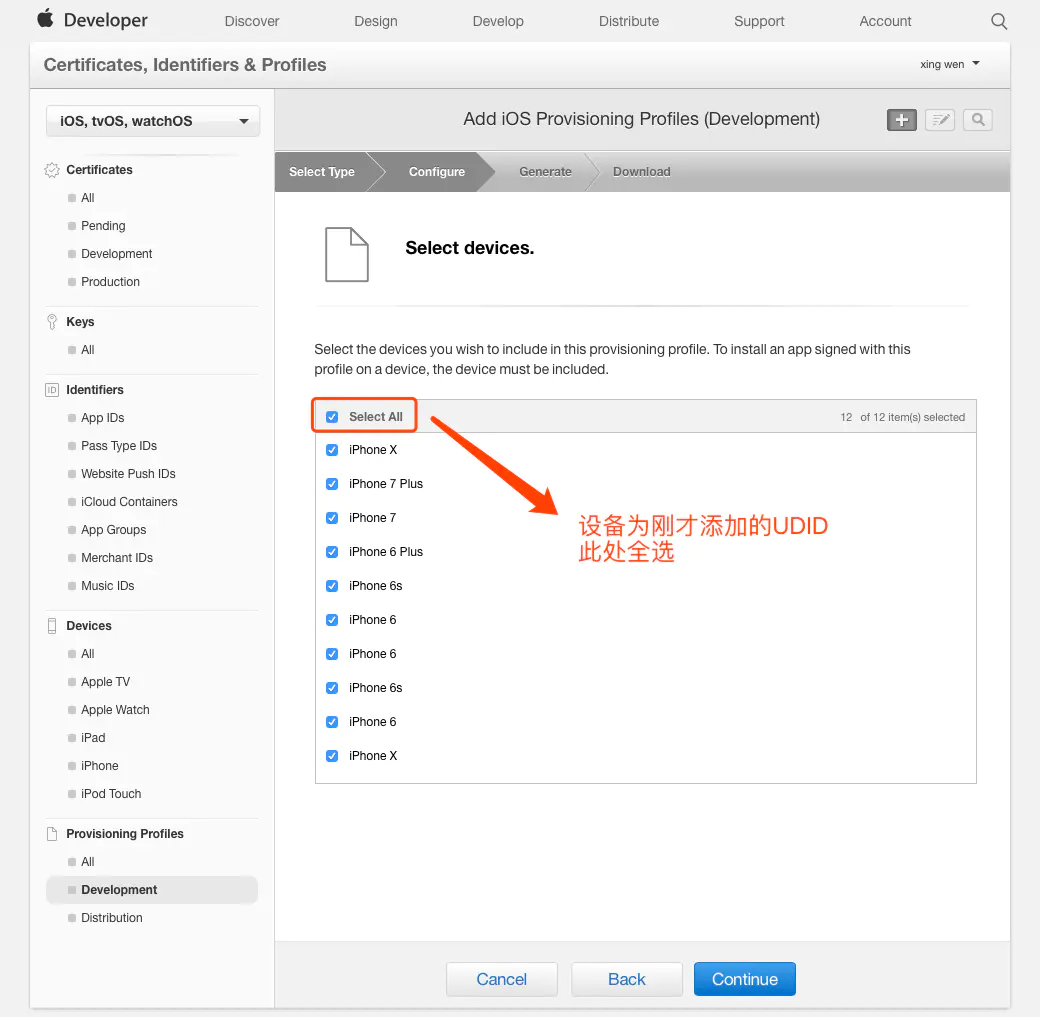Viewport: 1040px width, 1017px height.
Task: Click the Keys section key icon
Action: point(52,322)
